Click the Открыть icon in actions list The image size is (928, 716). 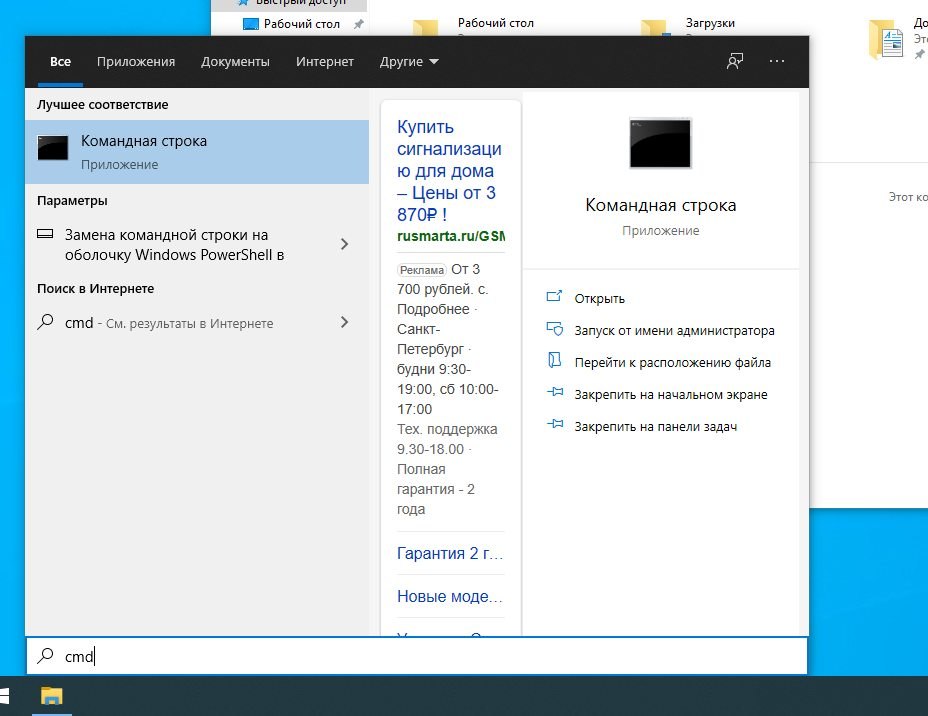(x=554, y=296)
